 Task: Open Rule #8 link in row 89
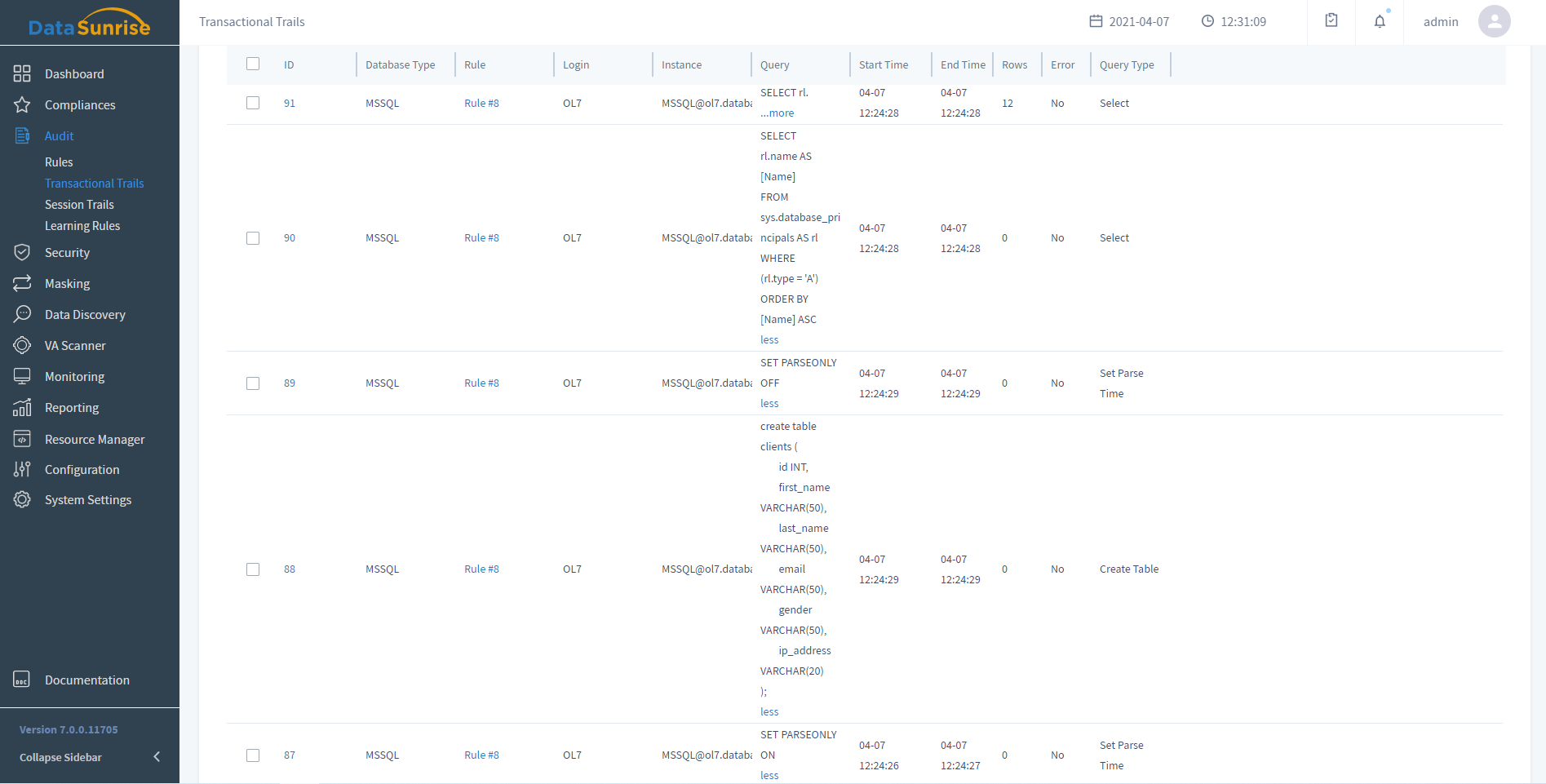click(481, 383)
